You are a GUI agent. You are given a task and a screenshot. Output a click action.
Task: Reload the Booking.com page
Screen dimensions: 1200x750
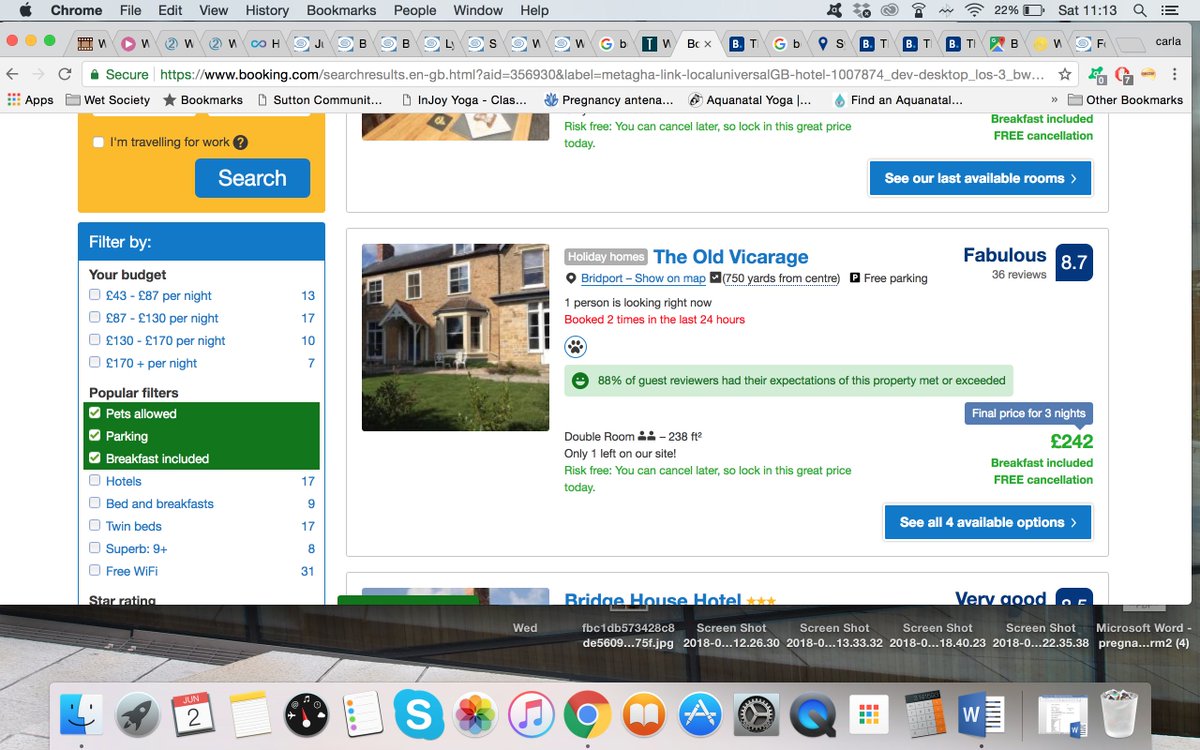pyautogui.click(x=65, y=75)
